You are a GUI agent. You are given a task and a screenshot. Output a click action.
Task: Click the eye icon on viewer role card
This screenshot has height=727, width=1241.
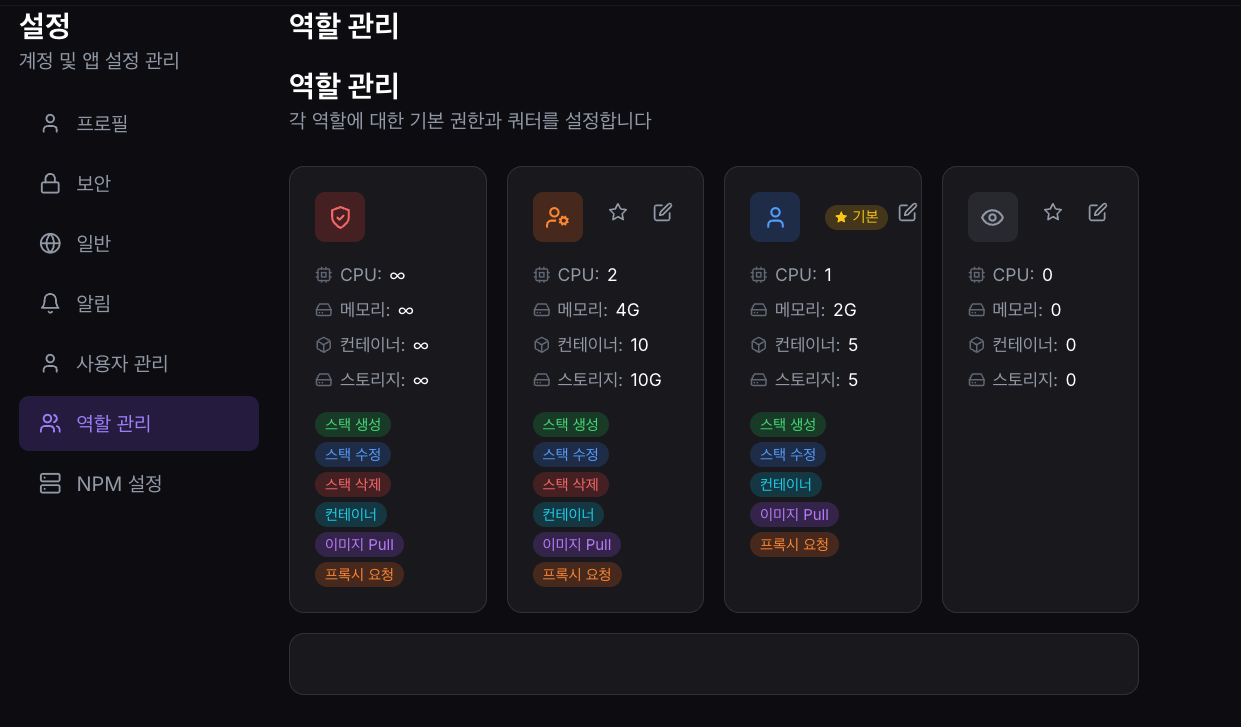pos(992,216)
